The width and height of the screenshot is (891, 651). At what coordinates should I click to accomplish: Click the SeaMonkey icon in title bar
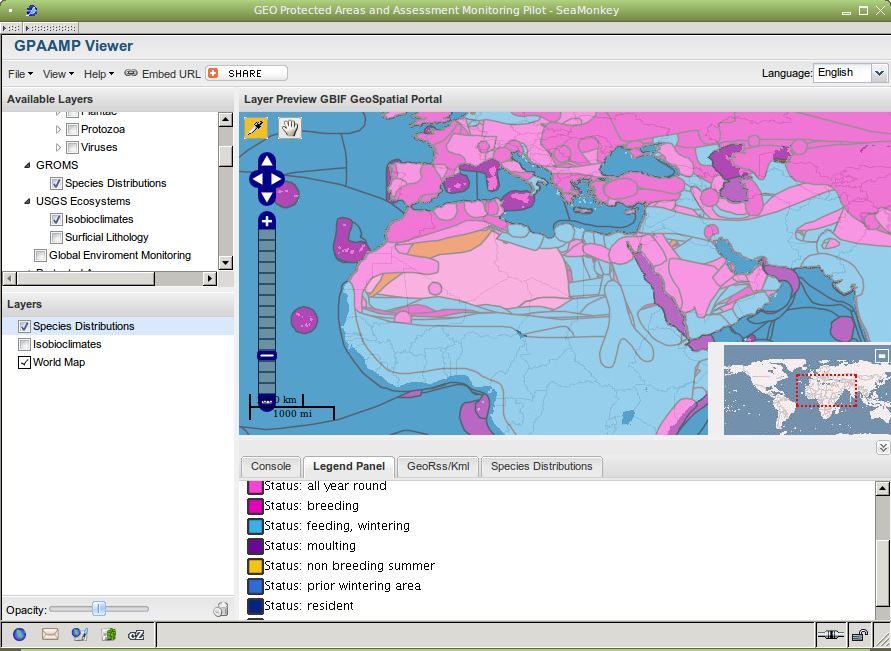click(x=32, y=10)
